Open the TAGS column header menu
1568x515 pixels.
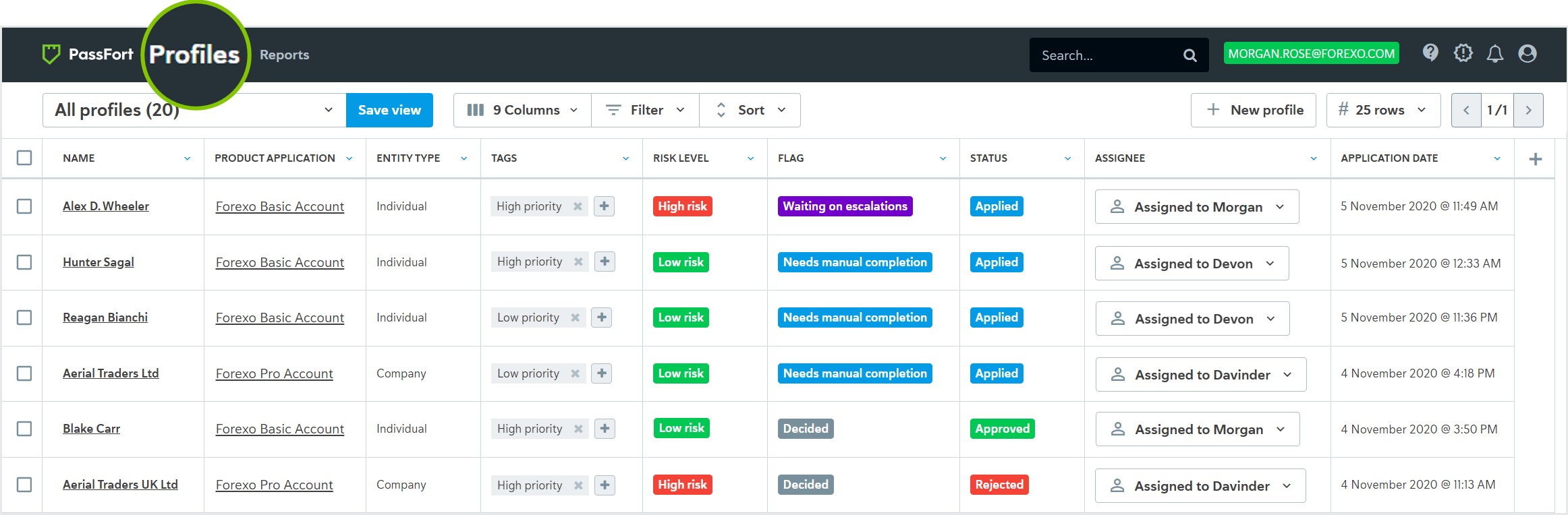point(625,158)
